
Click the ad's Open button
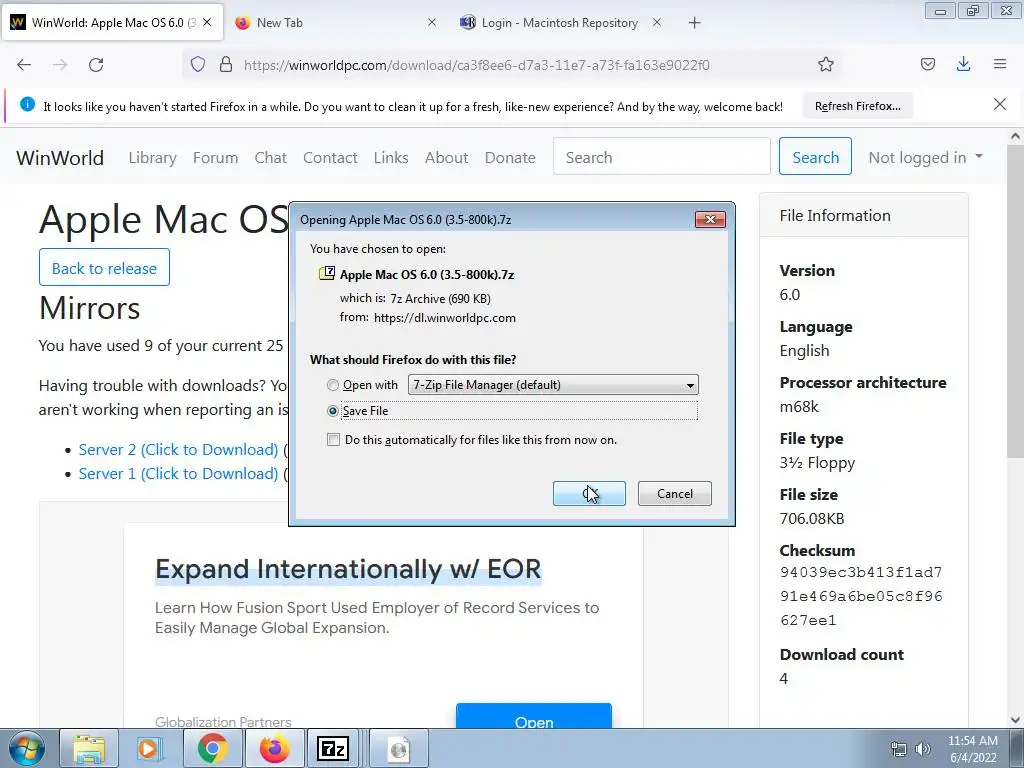534,718
